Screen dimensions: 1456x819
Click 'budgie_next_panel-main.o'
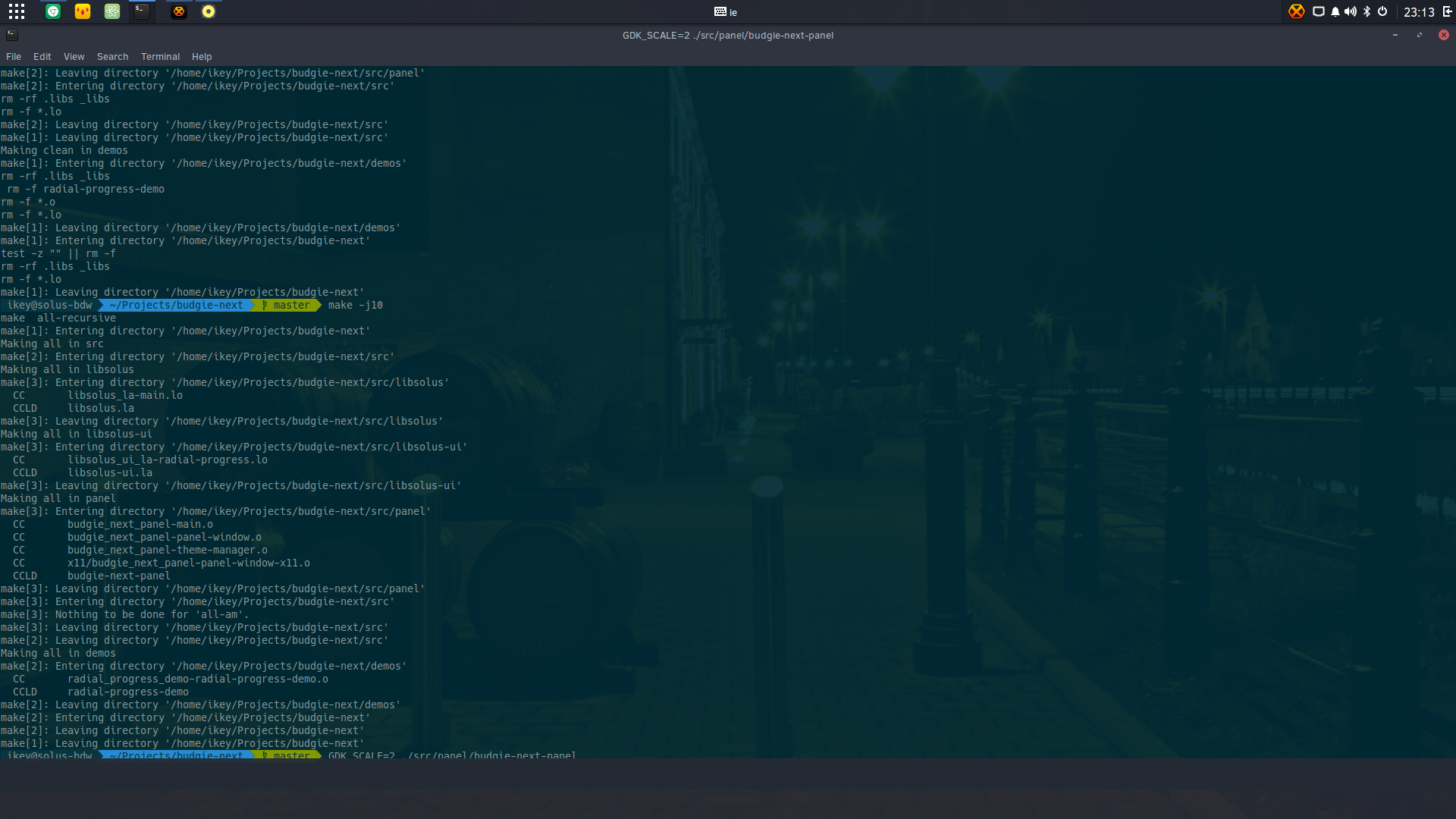[140, 525]
